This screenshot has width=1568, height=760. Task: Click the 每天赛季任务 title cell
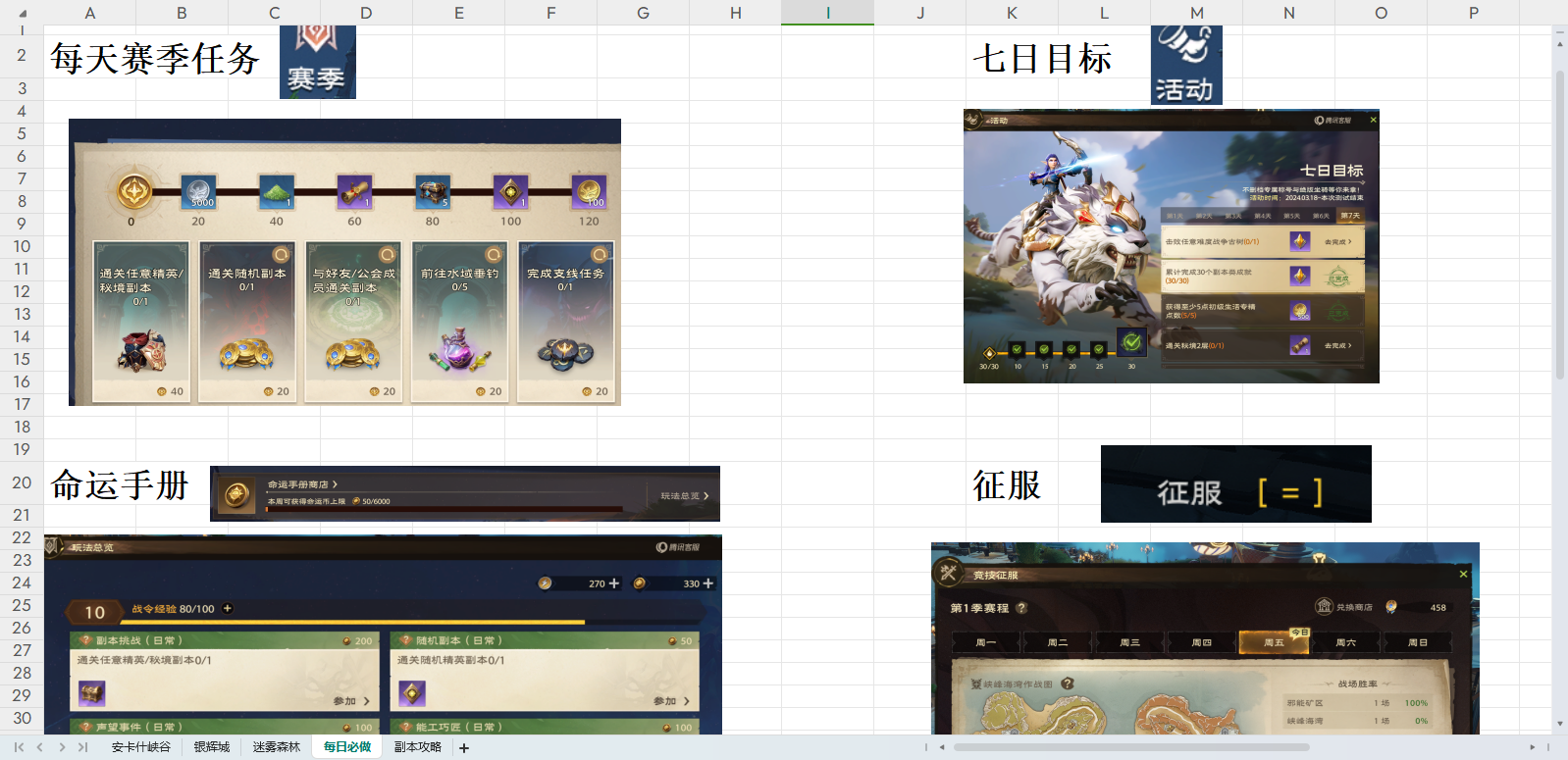pyautogui.click(x=155, y=59)
